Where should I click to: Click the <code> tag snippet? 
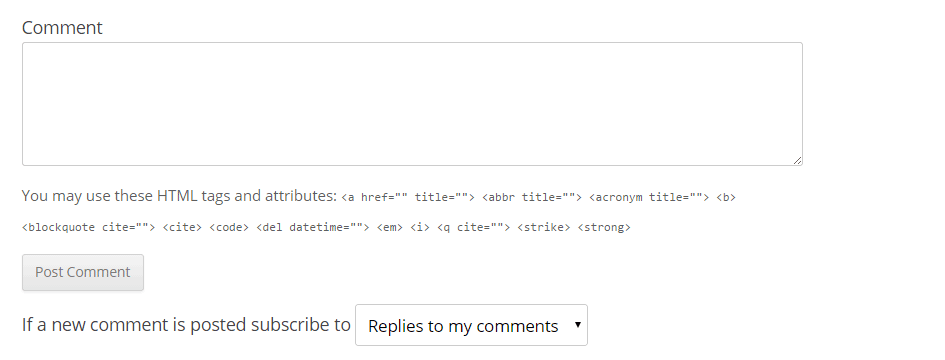(229, 227)
